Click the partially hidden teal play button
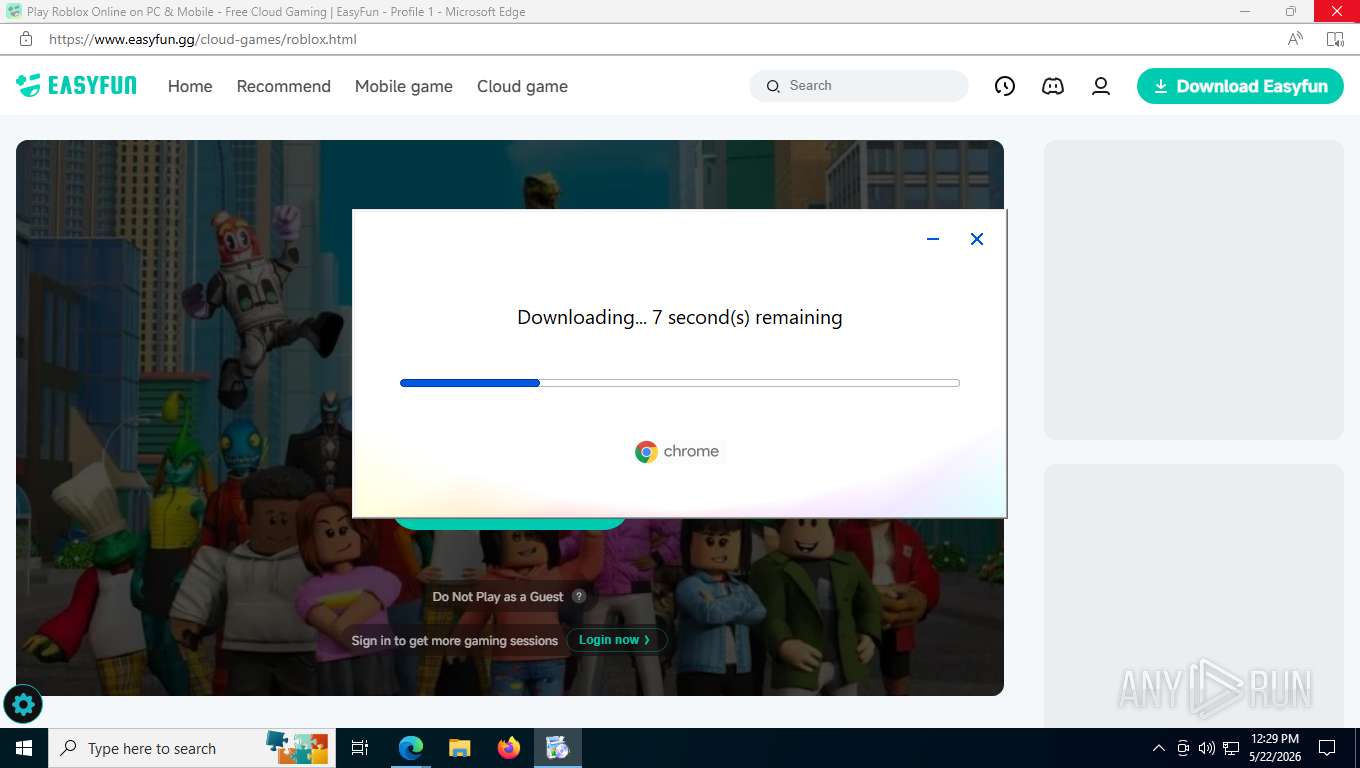 (508, 523)
